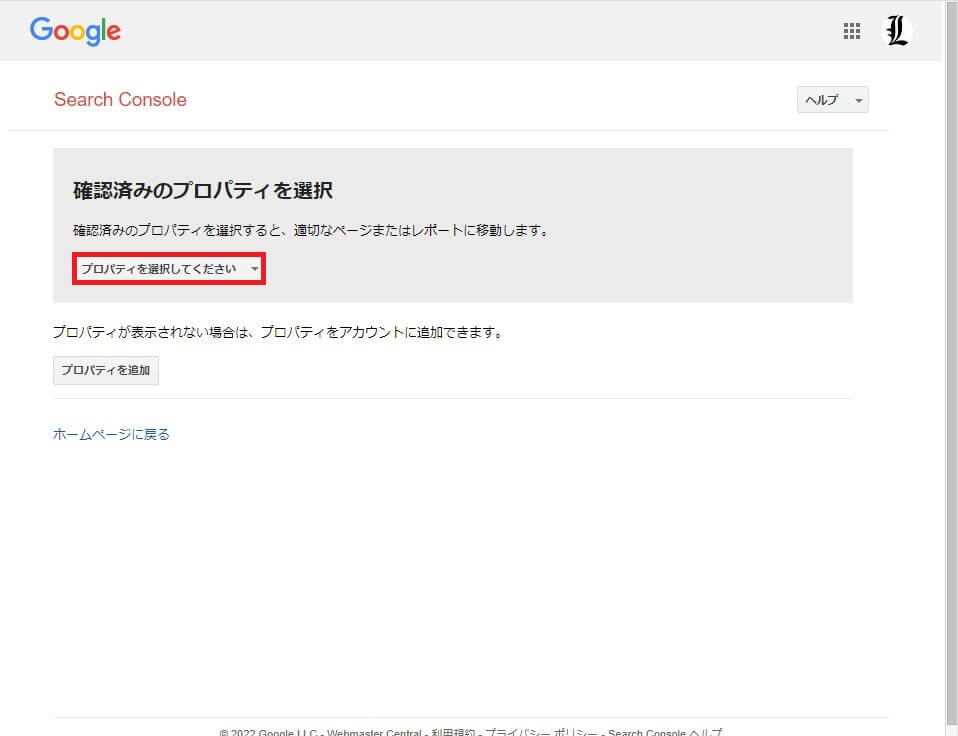This screenshot has width=958, height=736.
Task: Click the プロパティが表示されない場合は text
Action: (x=277, y=332)
